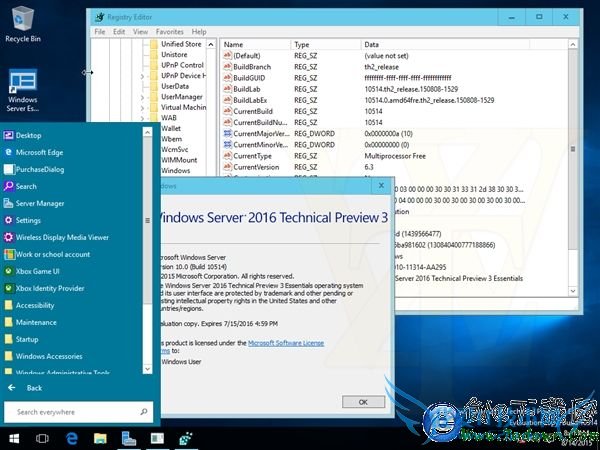Open the Help menu in Registry Editor
Image resolution: width=600 pixels, height=450 pixels.
(x=199, y=32)
